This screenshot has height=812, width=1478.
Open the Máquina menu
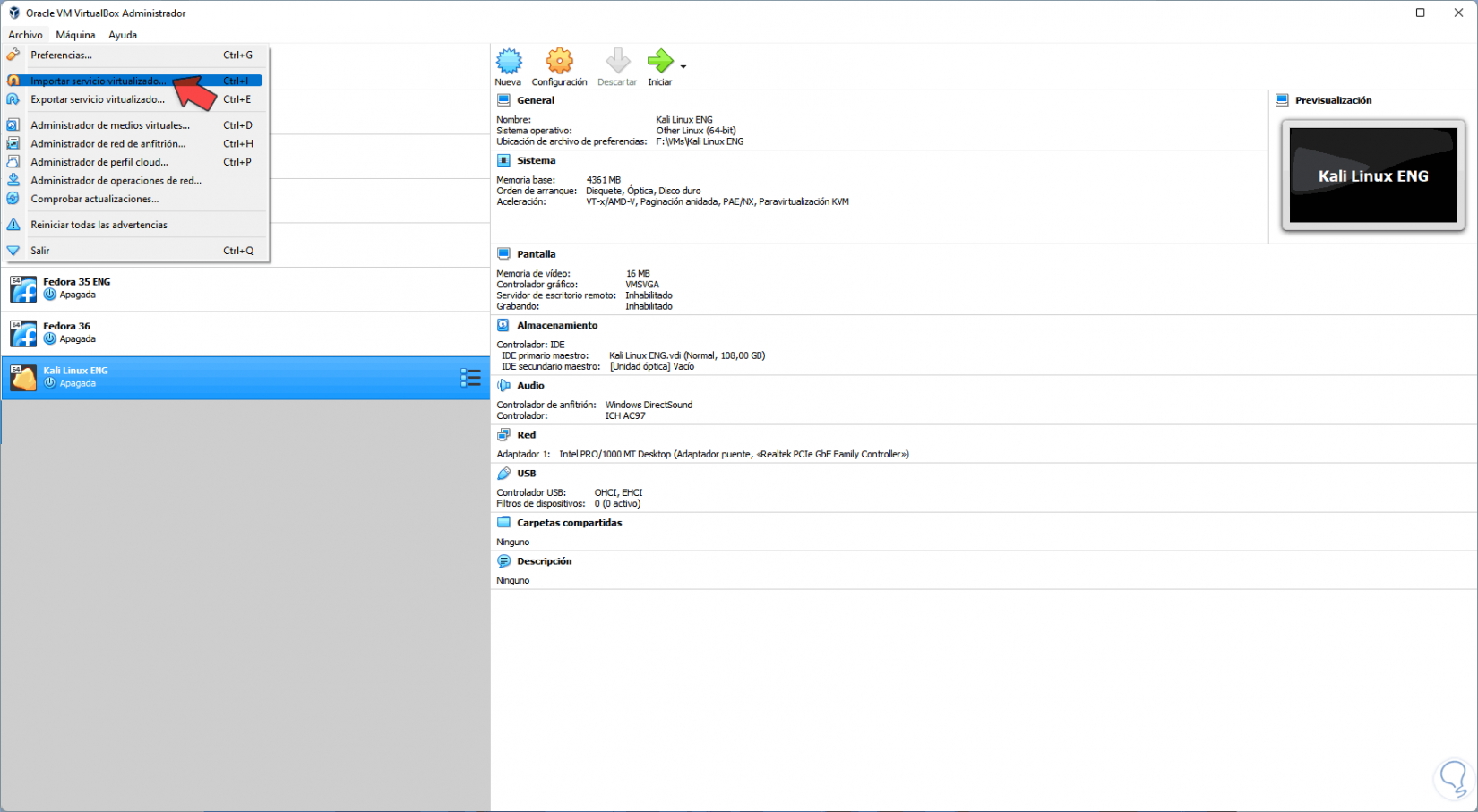(75, 35)
